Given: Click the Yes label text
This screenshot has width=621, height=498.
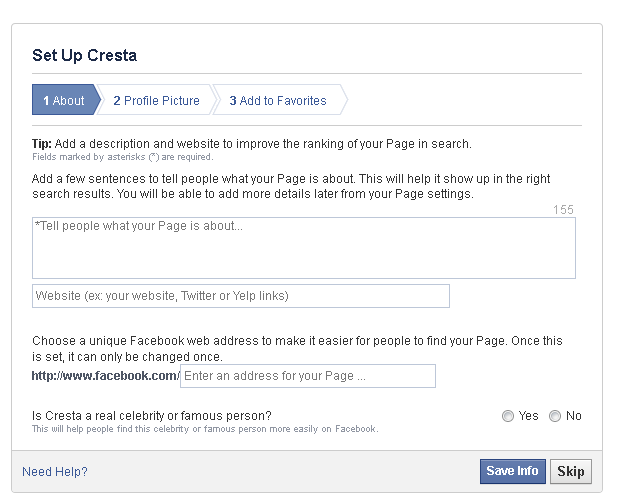Looking at the screenshot, I should pyautogui.click(x=528, y=416).
